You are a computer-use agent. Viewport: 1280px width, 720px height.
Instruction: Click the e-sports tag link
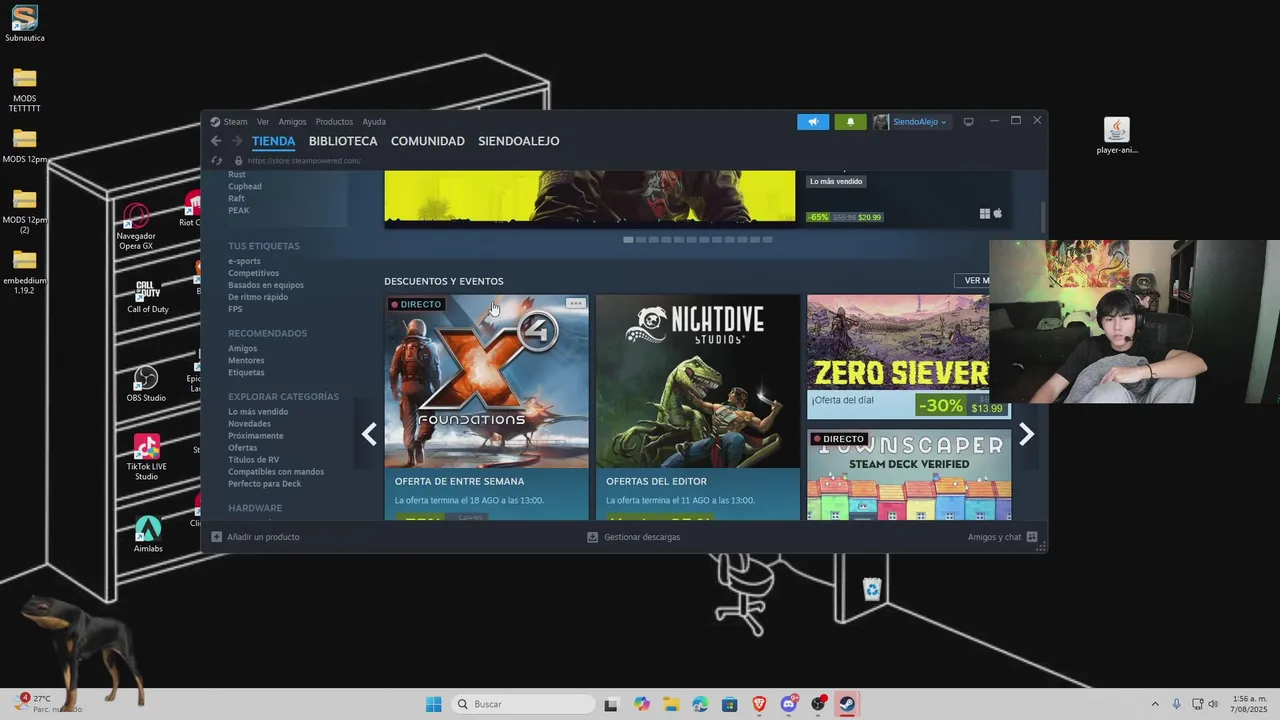pyautogui.click(x=244, y=261)
